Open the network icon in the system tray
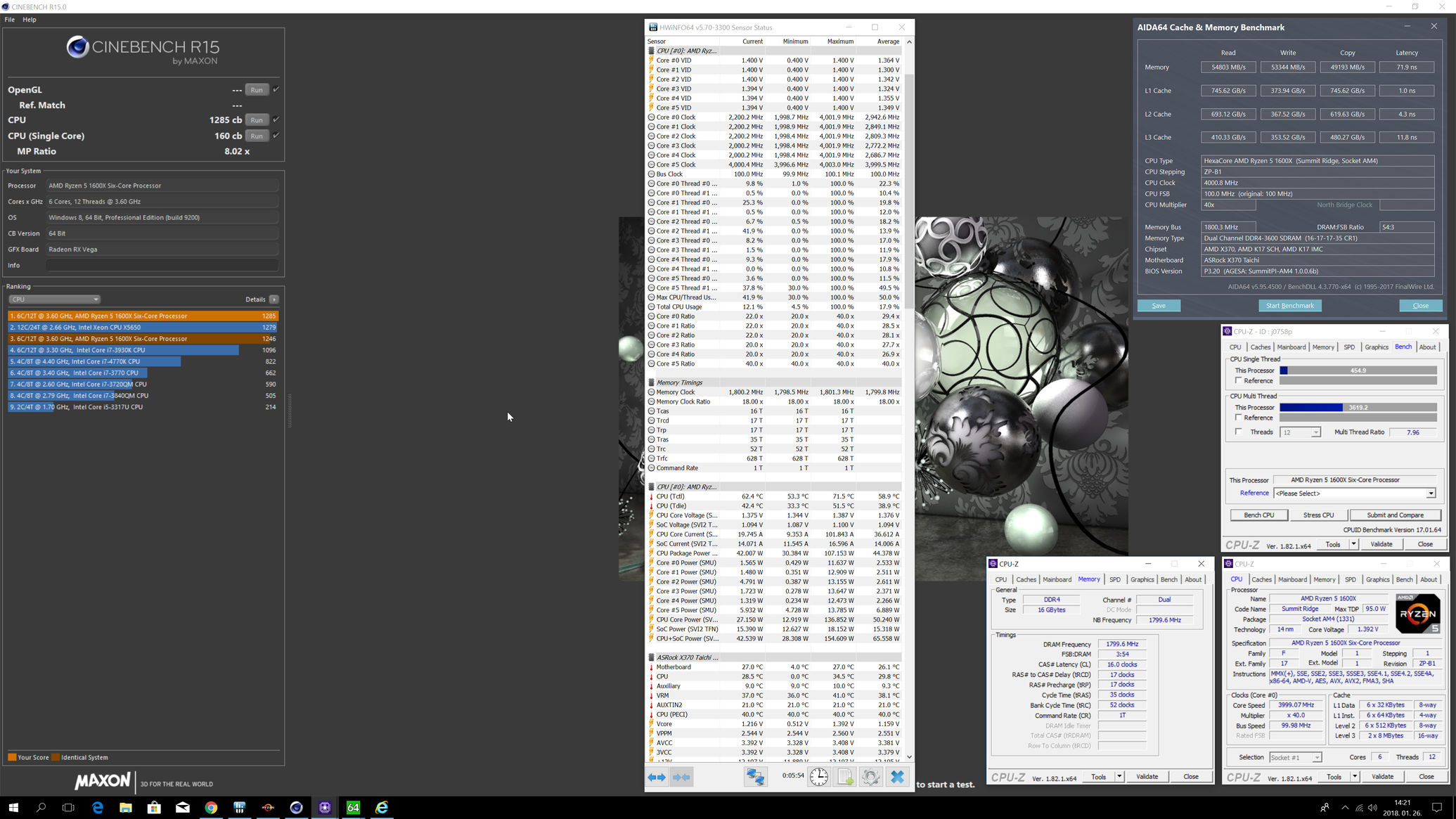This screenshot has width=1456, height=819. [1359, 808]
